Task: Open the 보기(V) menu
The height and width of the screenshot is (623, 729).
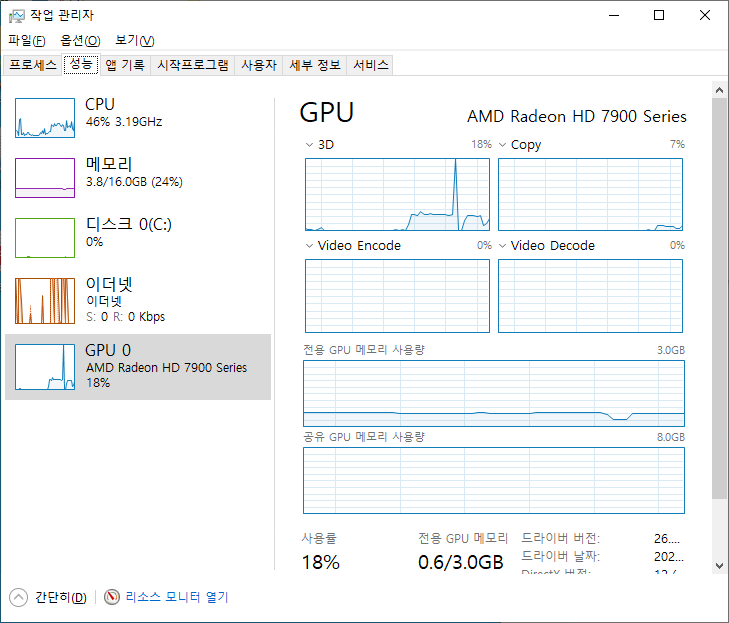Action: point(134,40)
